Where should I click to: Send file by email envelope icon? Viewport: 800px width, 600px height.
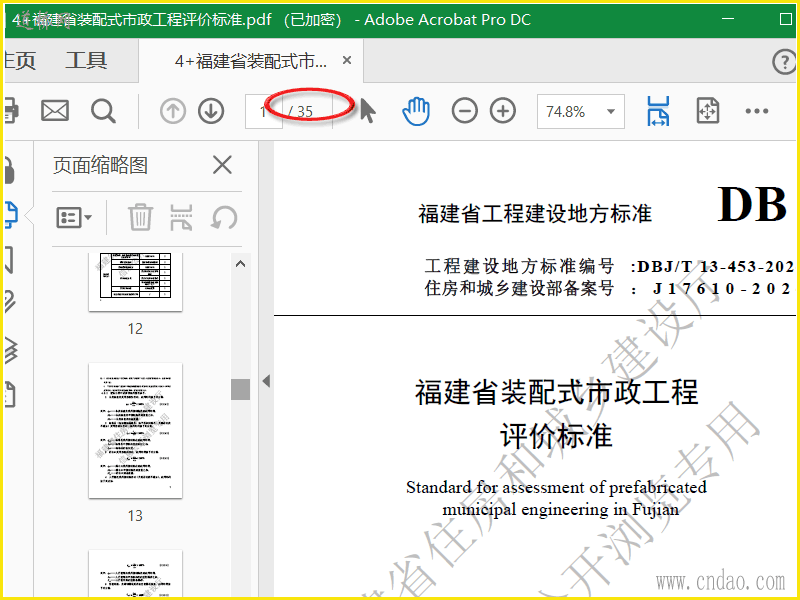click(x=55, y=111)
